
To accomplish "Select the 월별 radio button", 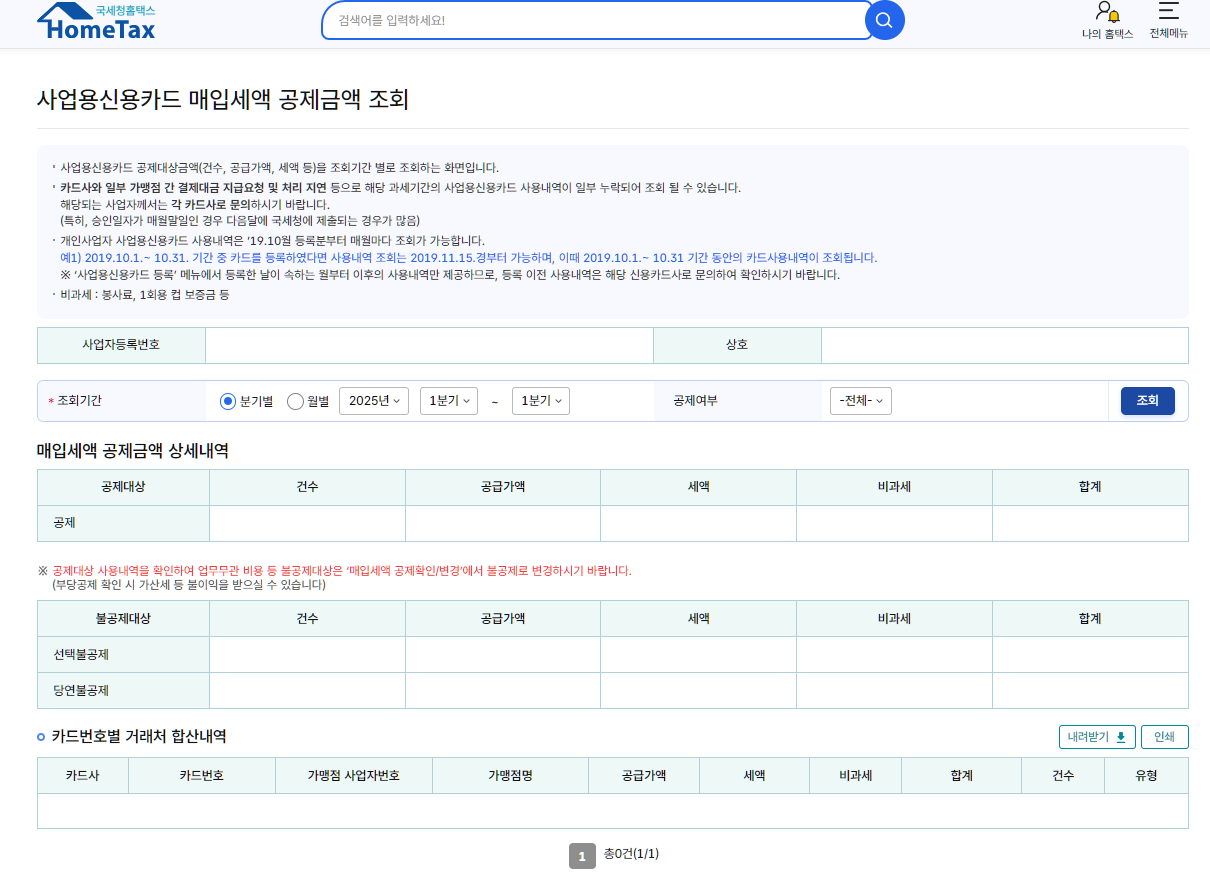I will [295, 401].
